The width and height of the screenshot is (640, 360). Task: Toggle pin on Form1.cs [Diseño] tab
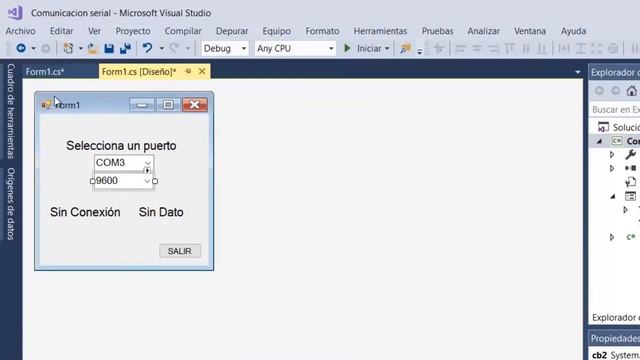pos(188,71)
